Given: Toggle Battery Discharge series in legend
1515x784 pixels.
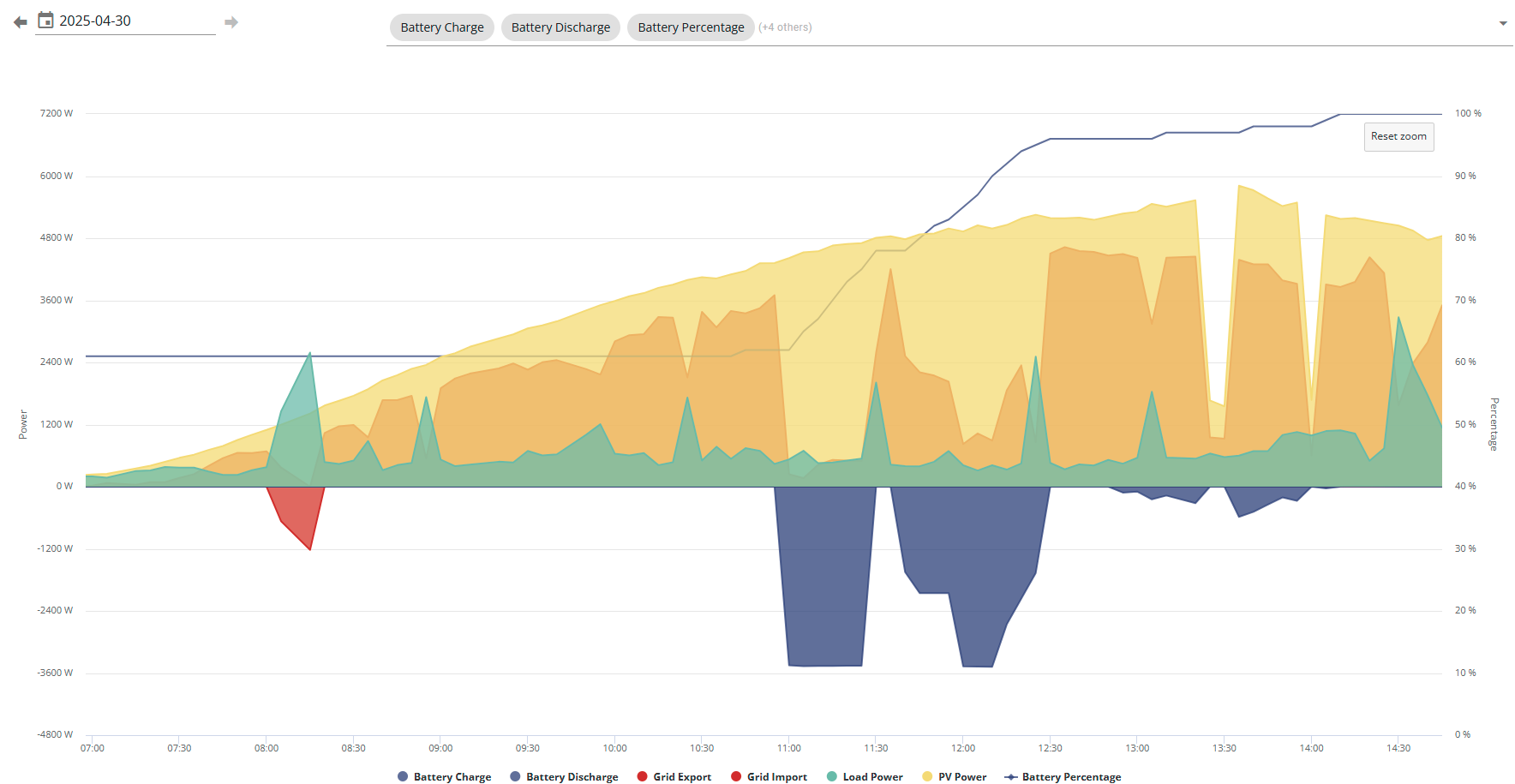Looking at the screenshot, I should coord(564,777).
